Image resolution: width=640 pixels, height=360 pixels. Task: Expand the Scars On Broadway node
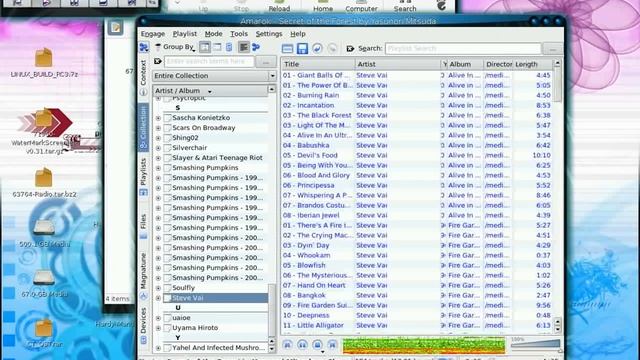pyautogui.click(x=158, y=128)
